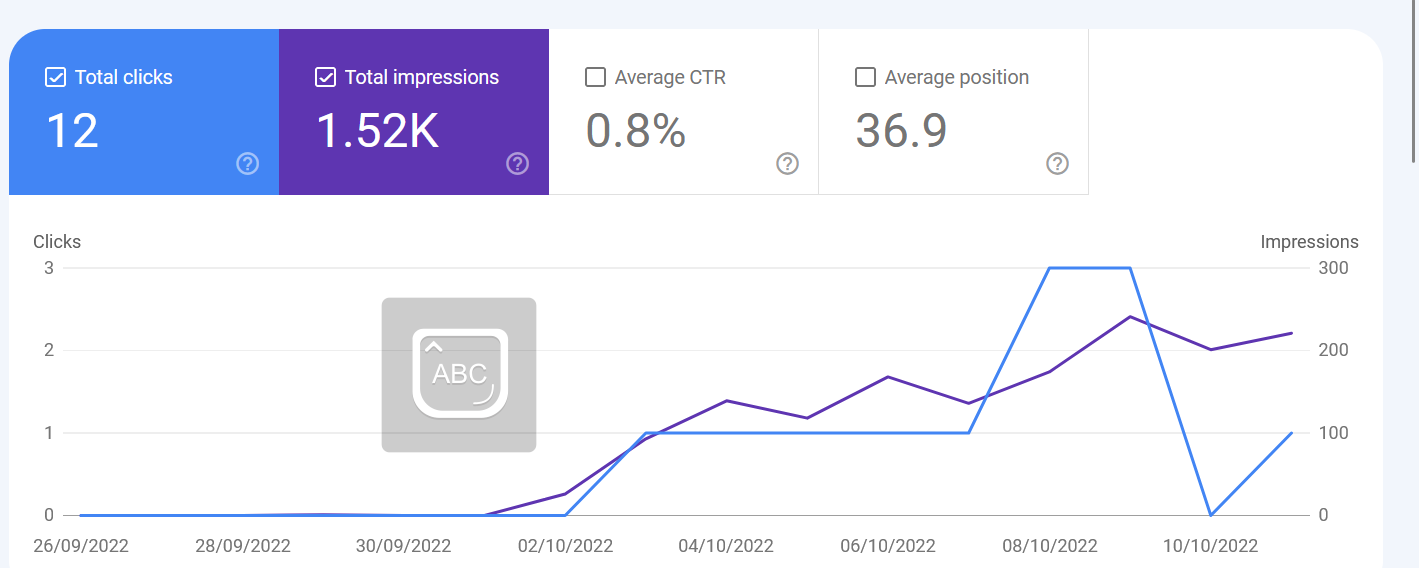This screenshot has width=1419, height=568.
Task: Click the ABC text overlay icon
Action: (459, 375)
